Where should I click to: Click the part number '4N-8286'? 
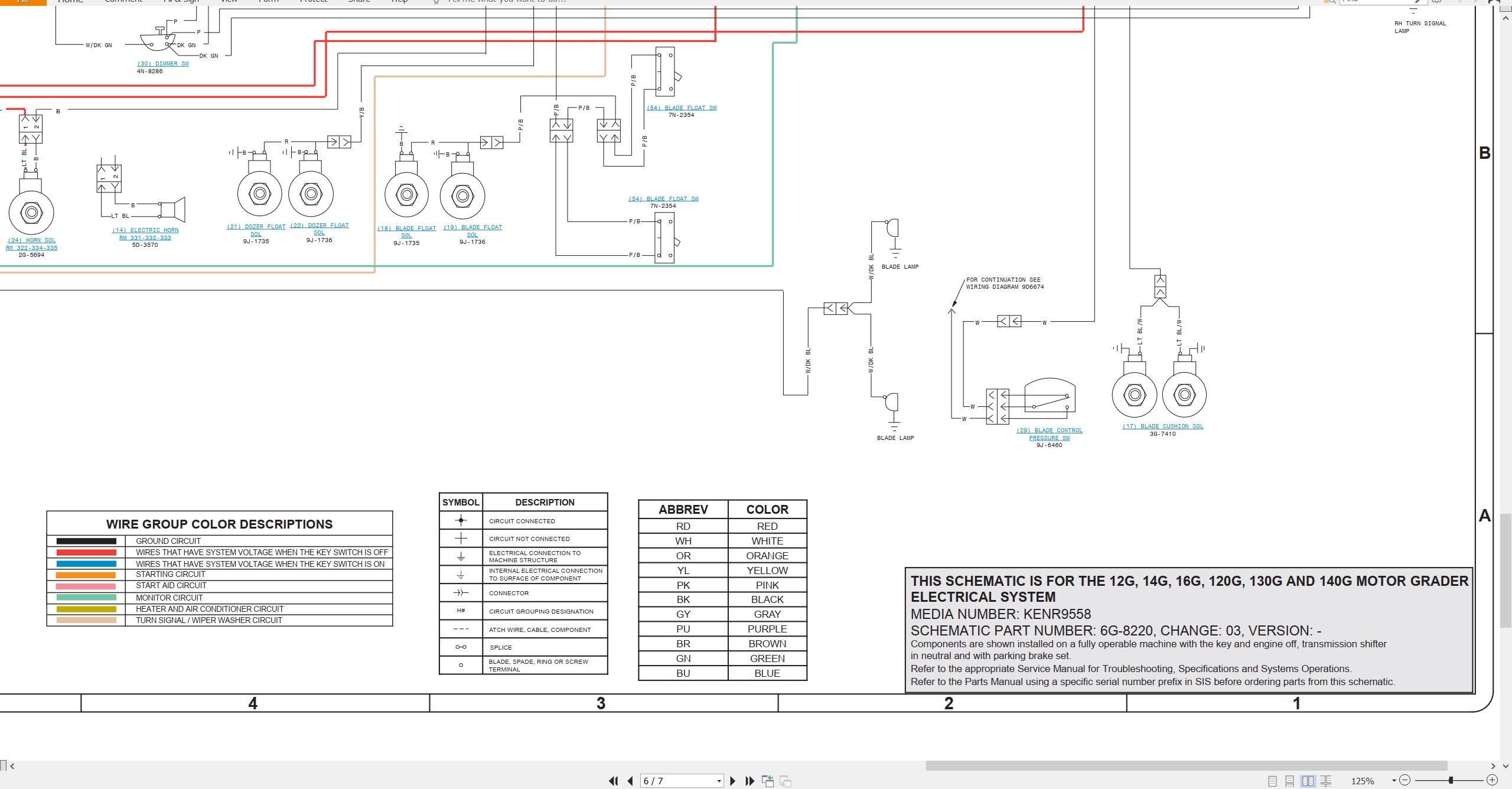(150, 71)
